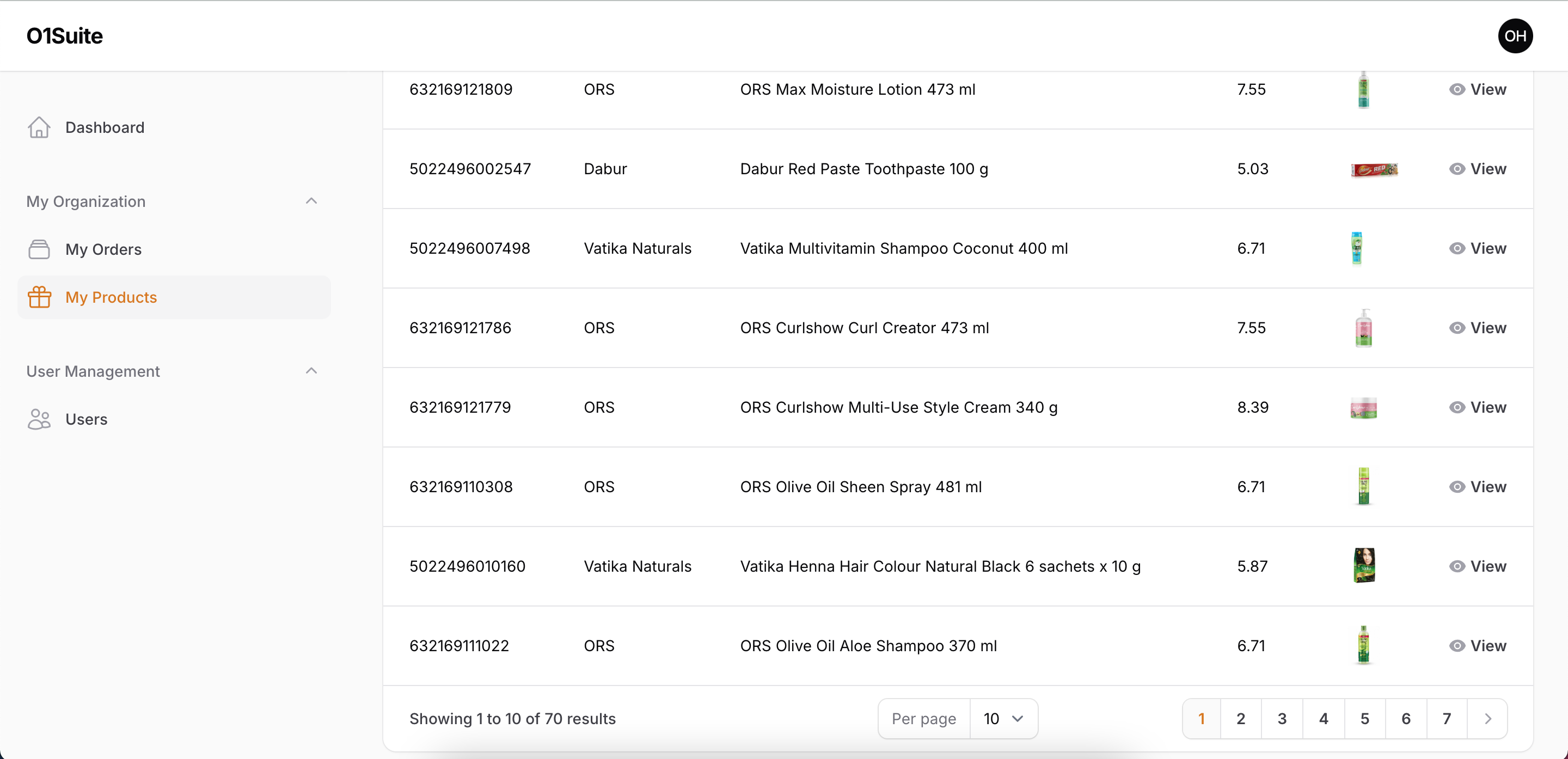Click ORS Max Moisture Lotion thumbnail

tap(1363, 89)
